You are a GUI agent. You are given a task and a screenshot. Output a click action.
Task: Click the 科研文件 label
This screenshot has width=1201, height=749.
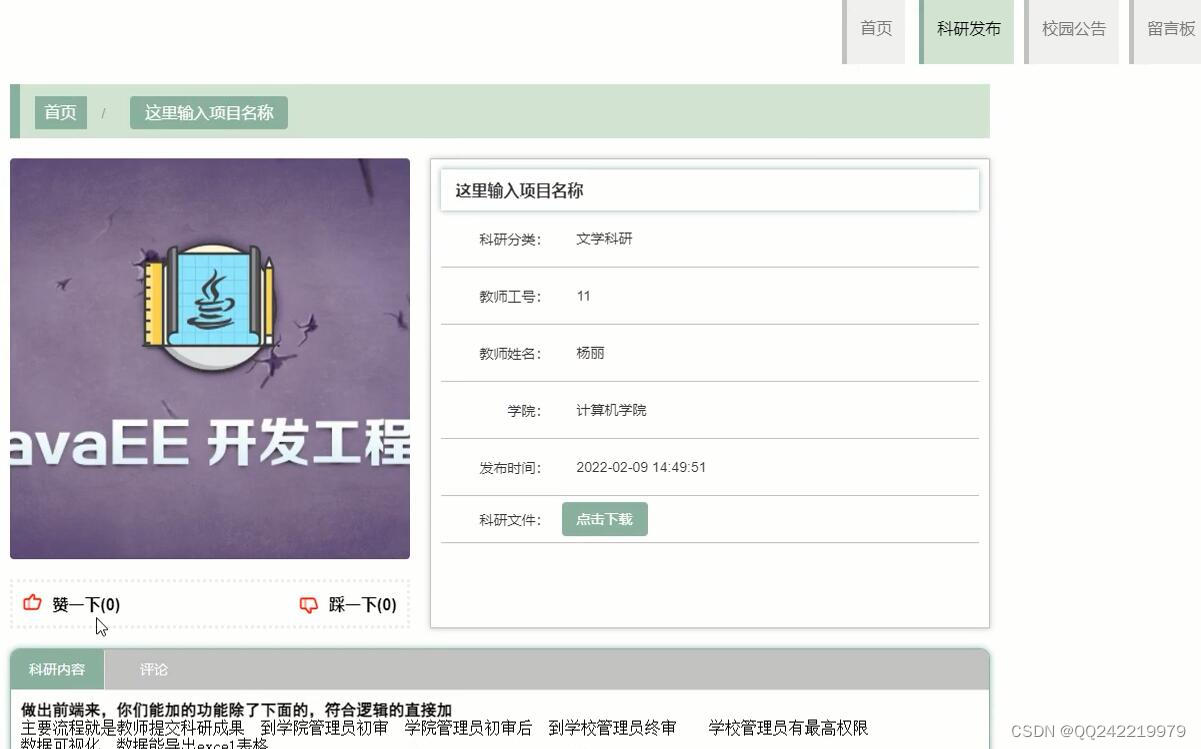510,520
